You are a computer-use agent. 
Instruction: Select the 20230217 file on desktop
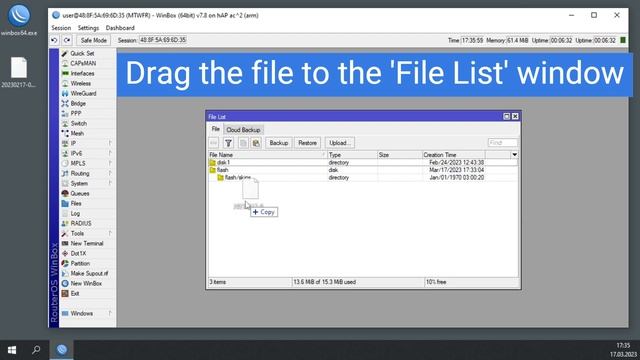pos(19,72)
